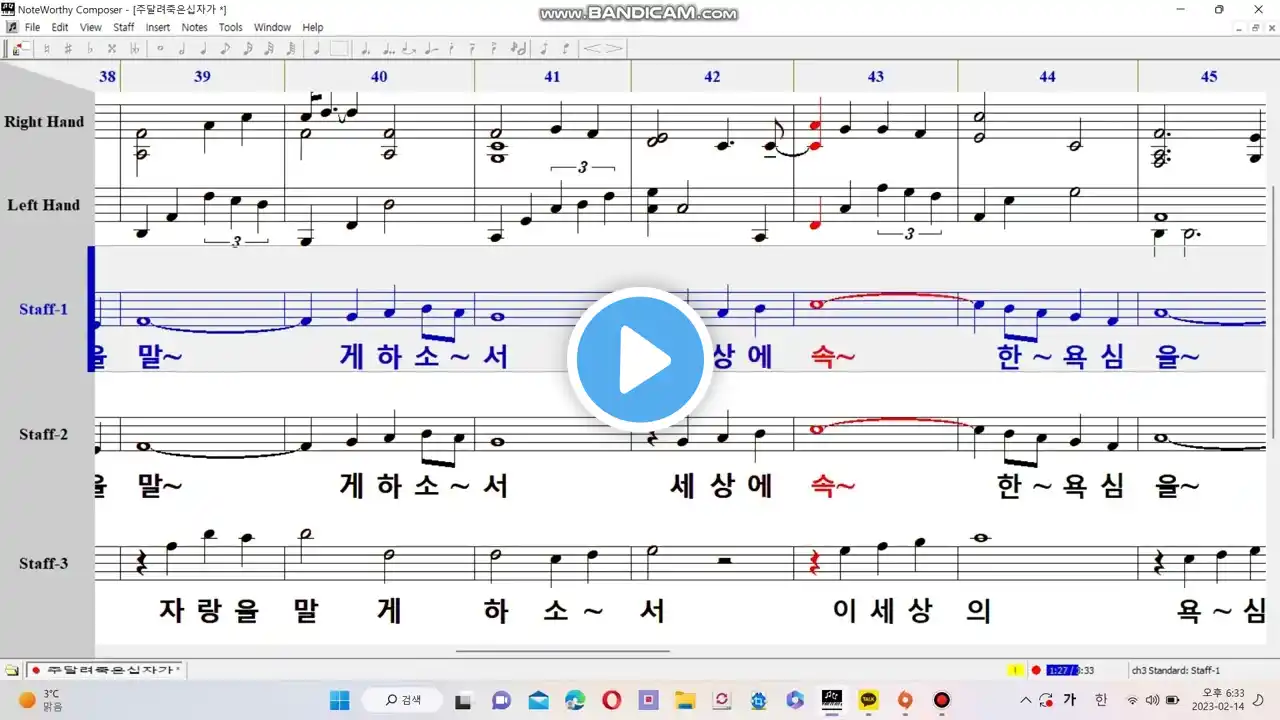Click the Left Hand staff label
This screenshot has width=1280, height=720.
click(x=44, y=205)
